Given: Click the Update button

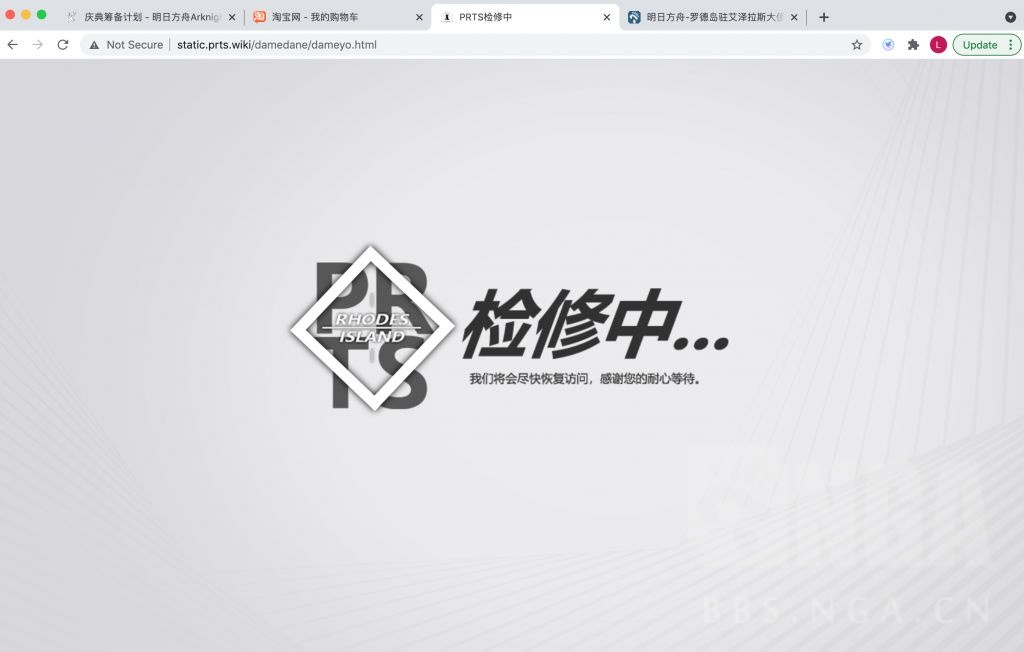Looking at the screenshot, I should point(981,44).
